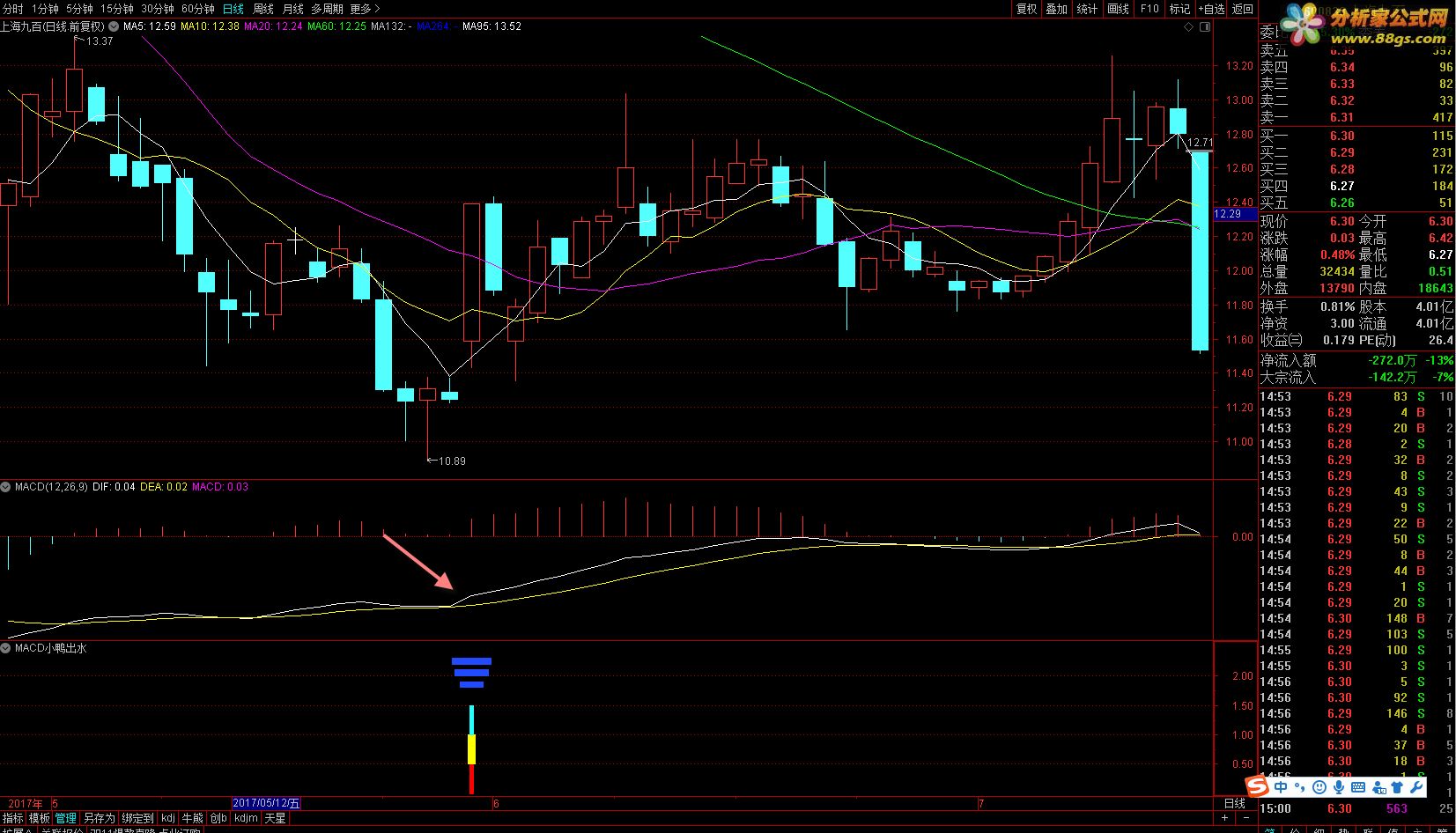Select the kdjm indicator tab

[x=247, y=818]
